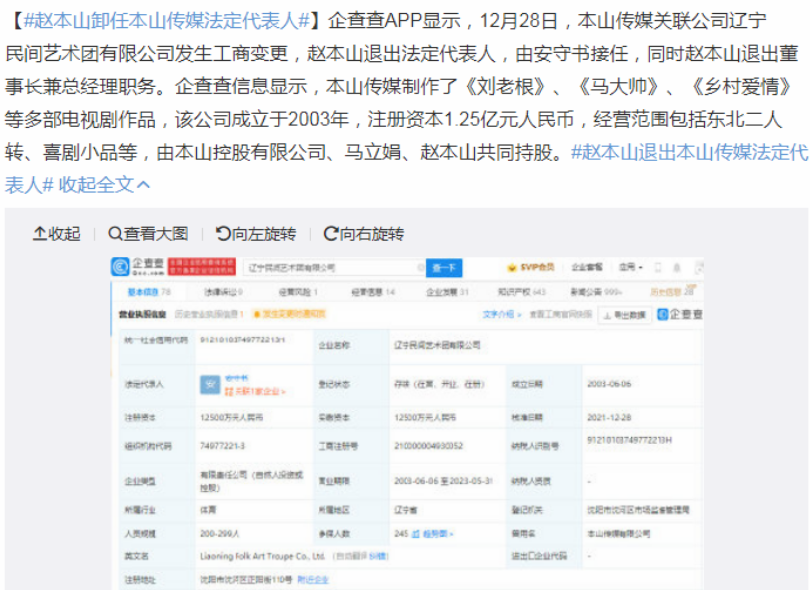Screen dimensions: 810x590
Task: Switch to the 历史信息 28 VIP tab
Action: click(x=672, y=291)
